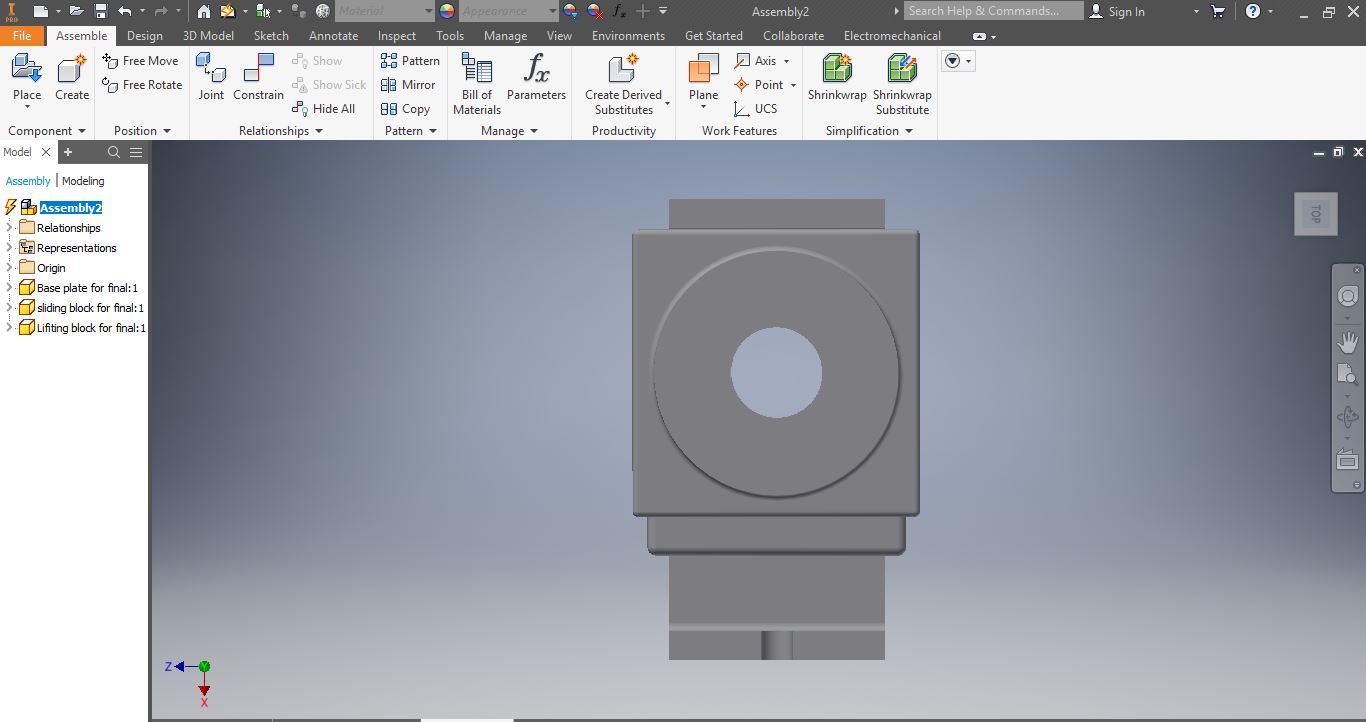
Task: Click the TOP face of ViewCube
Action: tap(1315, 214)
